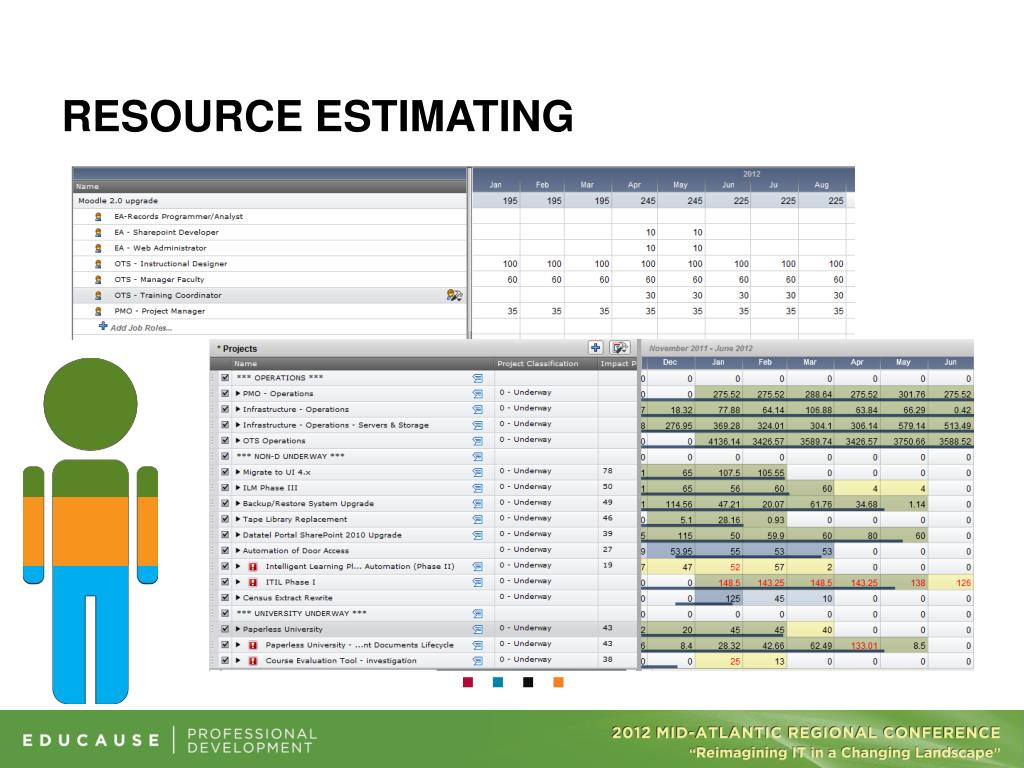This screenshot has height=768, width=1024.
Task: Expand the Census Extract Rewrite project
Action: pyautogui.click(x=238, y=597)
